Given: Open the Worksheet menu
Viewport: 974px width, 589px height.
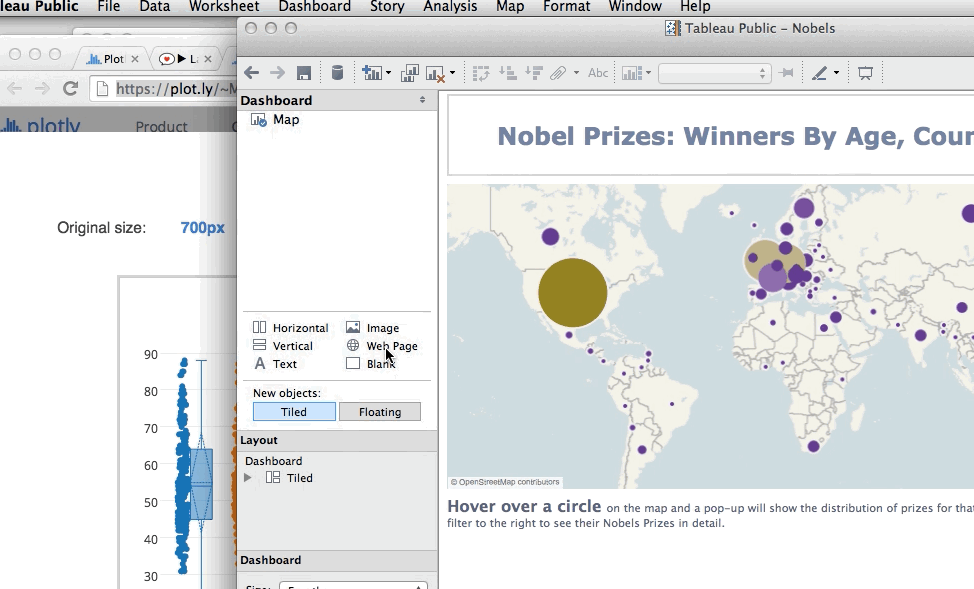Looking at the screenshot, I should point(224,7).
